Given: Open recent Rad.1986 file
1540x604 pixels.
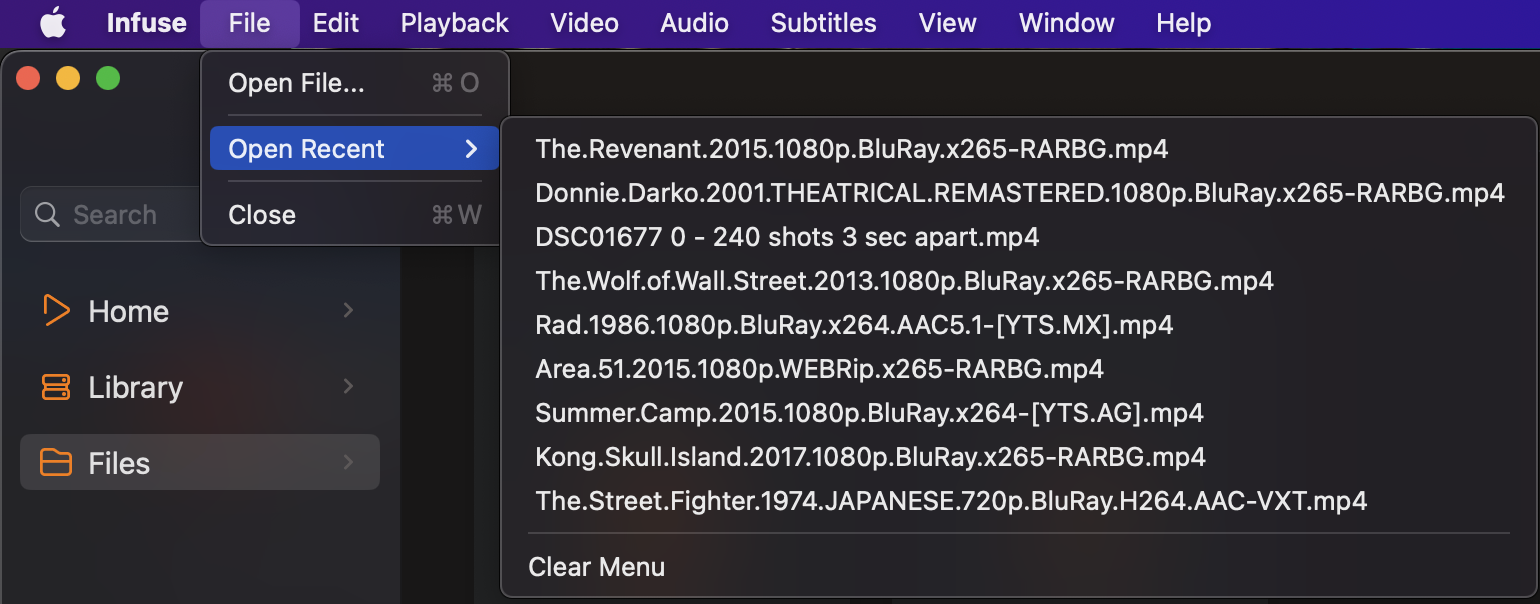Looking at the screenshot, I should (1019, 325).
